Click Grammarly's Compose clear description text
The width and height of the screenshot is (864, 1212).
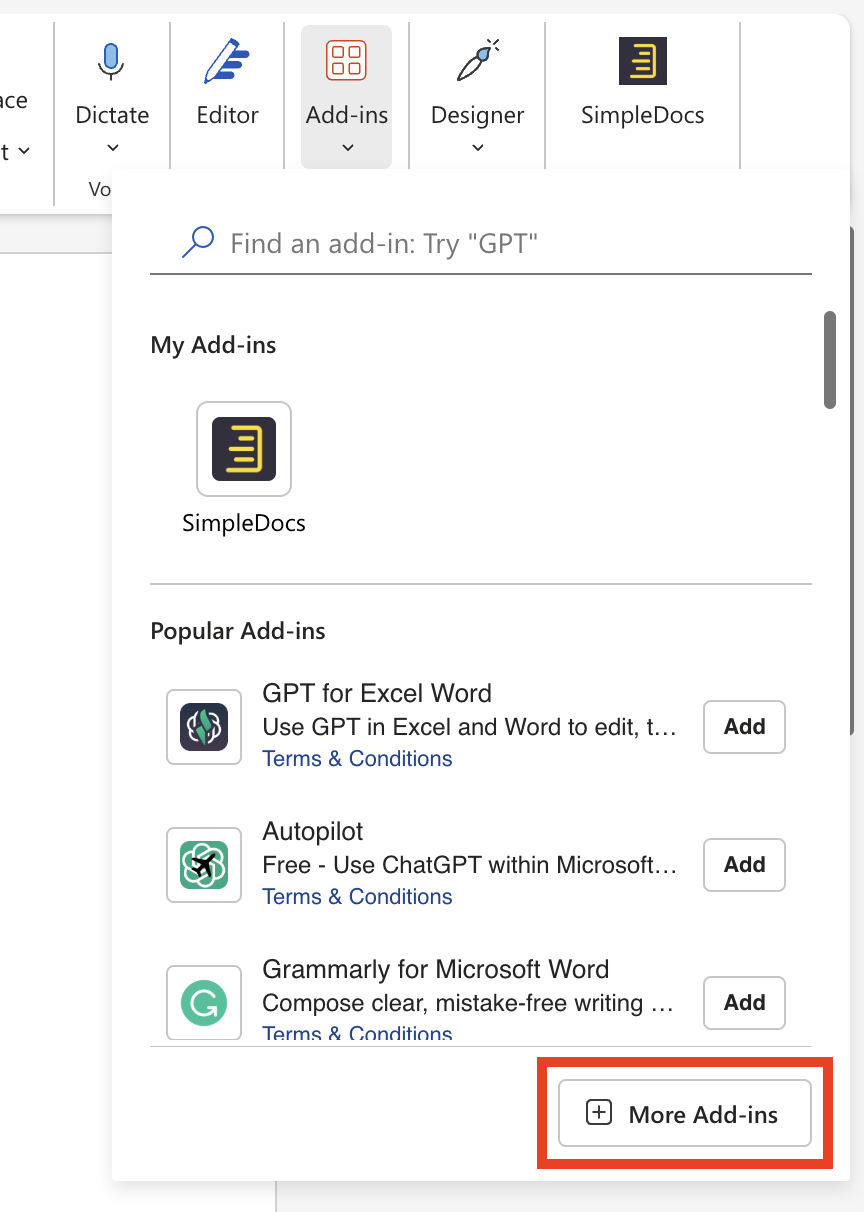point(468,1003)
